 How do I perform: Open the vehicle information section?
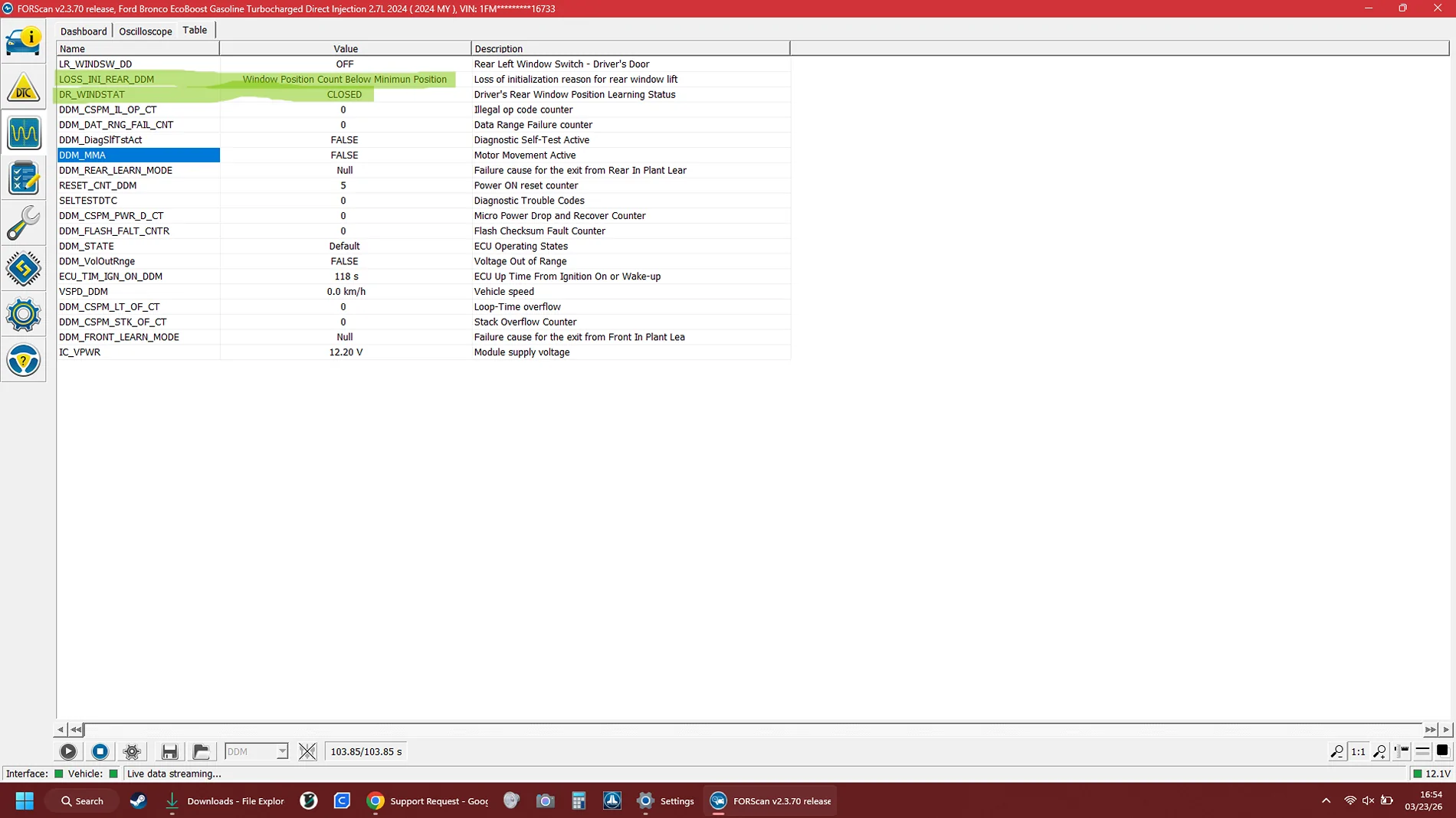(x=24, y=41)
